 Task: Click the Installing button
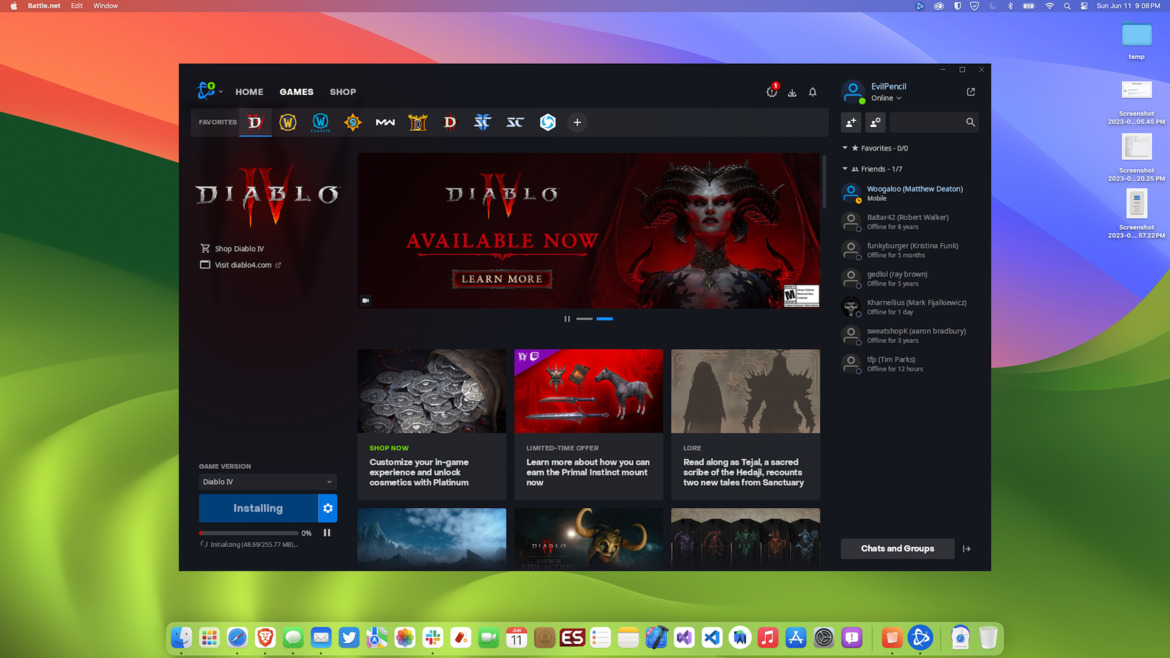[x=258, y=508]
